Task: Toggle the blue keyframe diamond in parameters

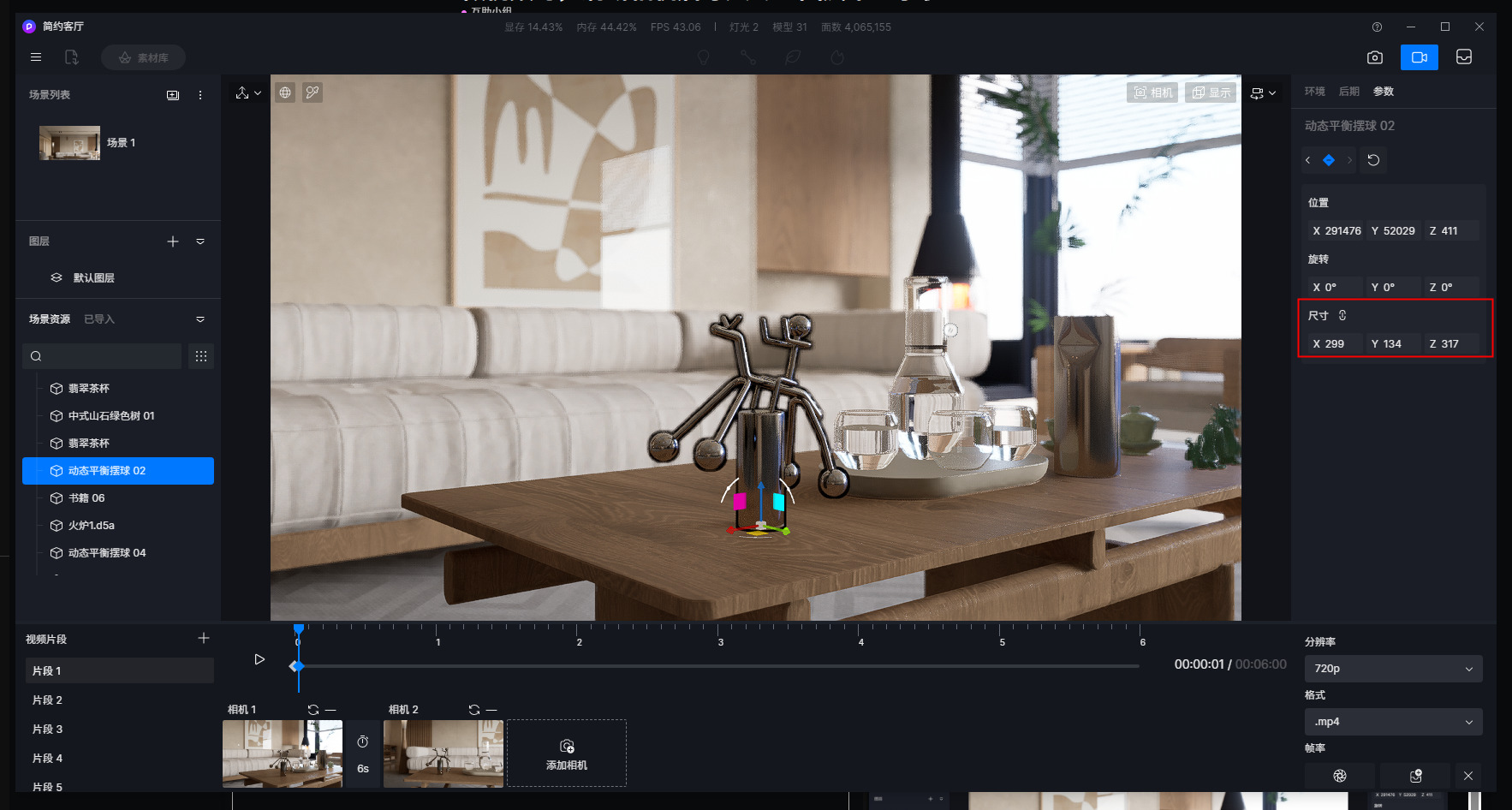Action: (1329, 160)
